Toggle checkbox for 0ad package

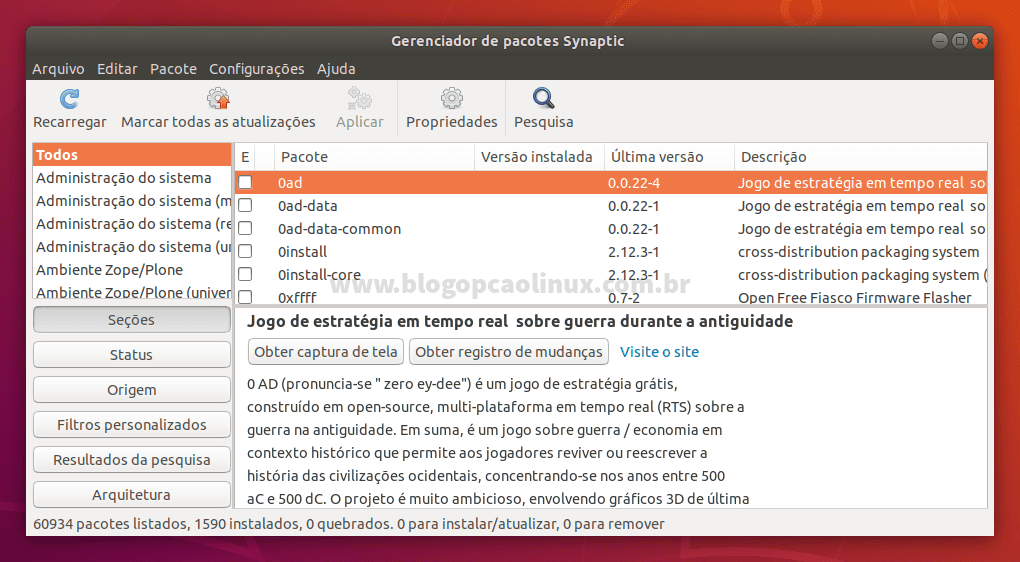point(245,183)
